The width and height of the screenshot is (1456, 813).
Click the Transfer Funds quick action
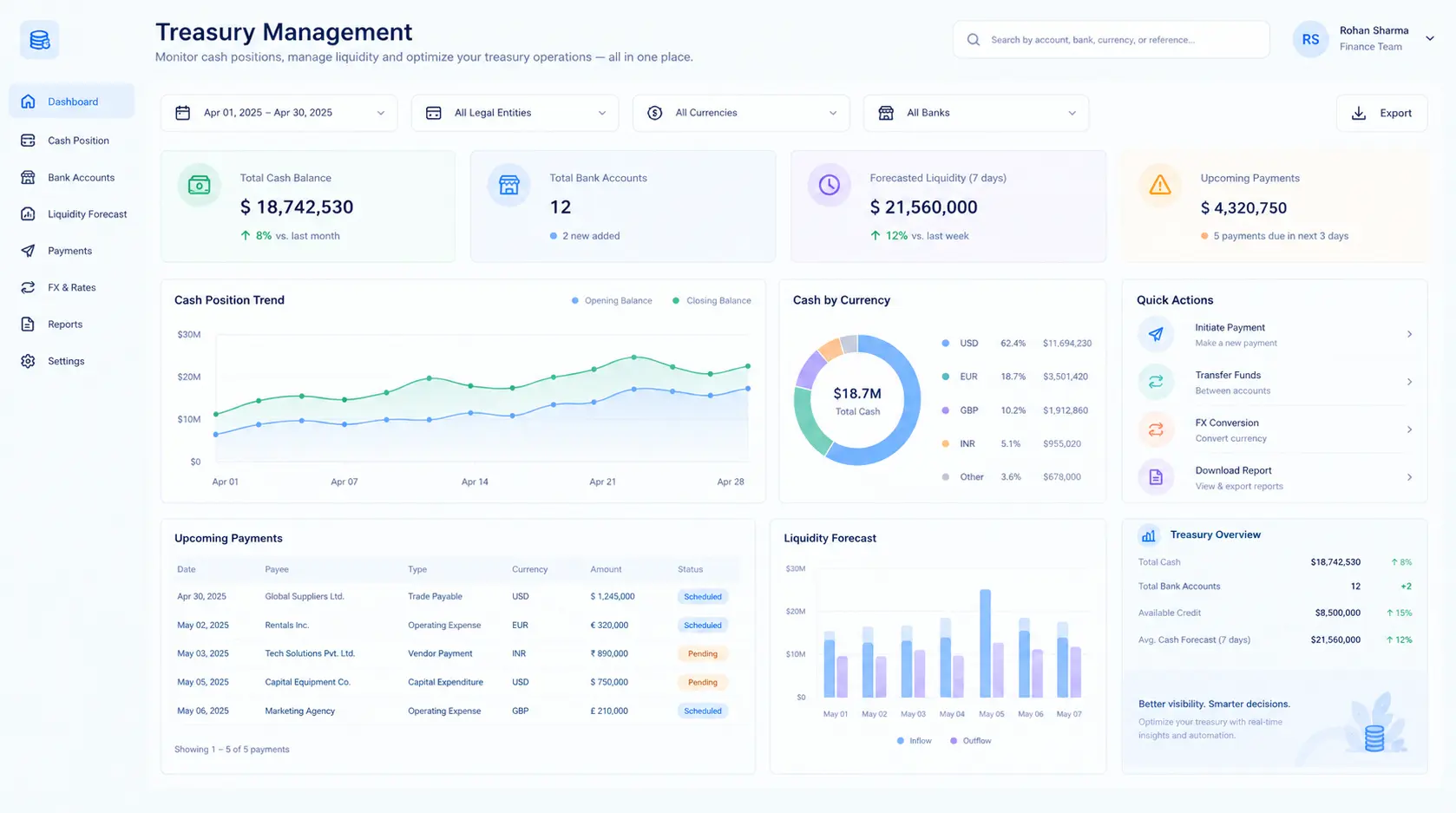(x=1275, y=382)
